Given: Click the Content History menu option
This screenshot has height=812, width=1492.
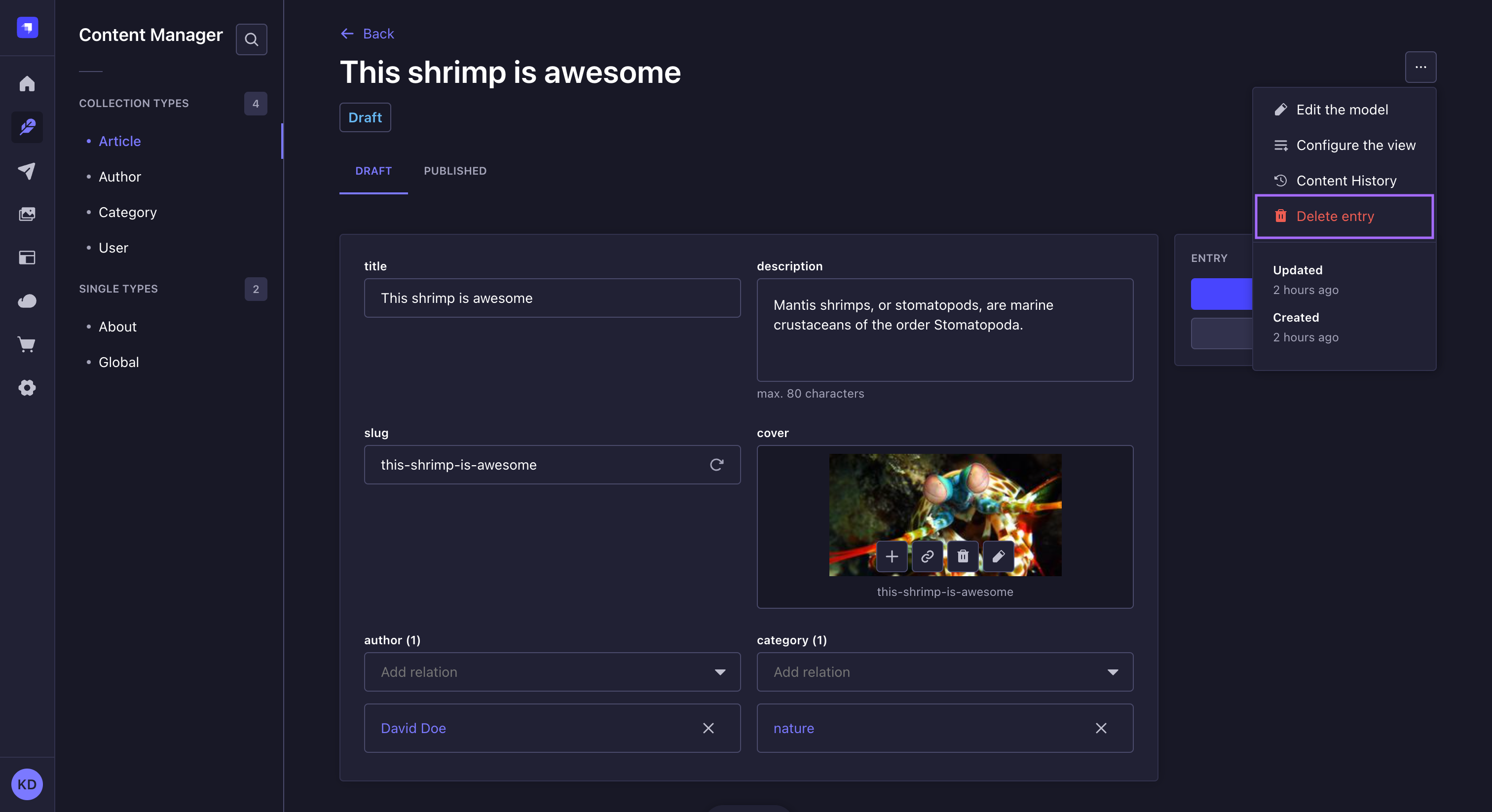Looking at the screenshot, I should [x=1347, y=180].
